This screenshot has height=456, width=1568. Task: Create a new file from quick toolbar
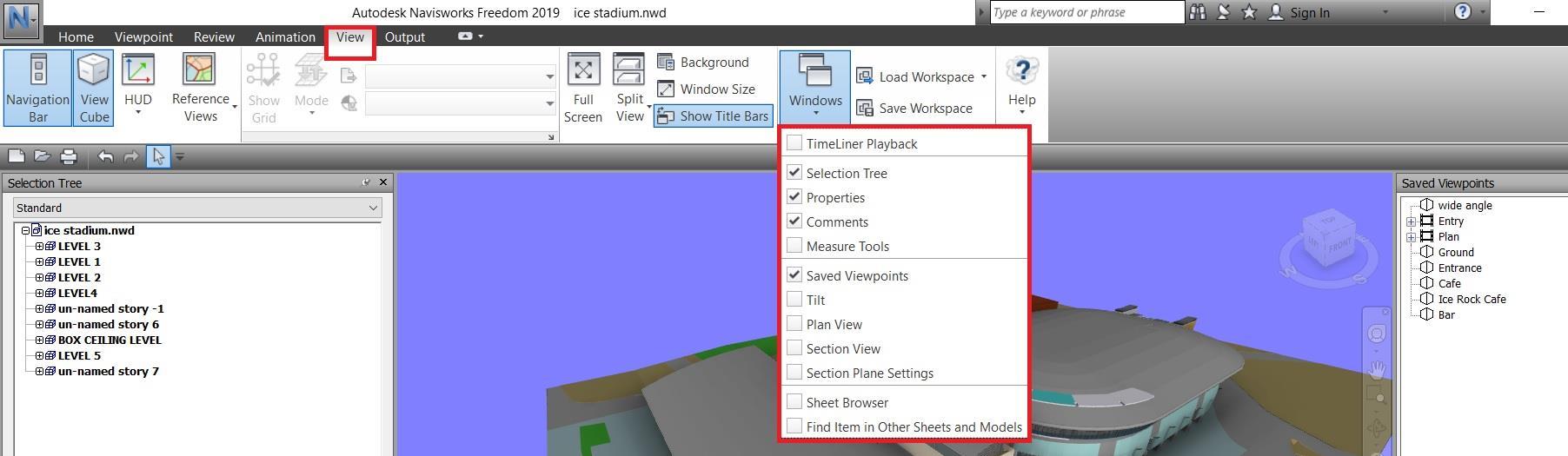click(16, 156)
